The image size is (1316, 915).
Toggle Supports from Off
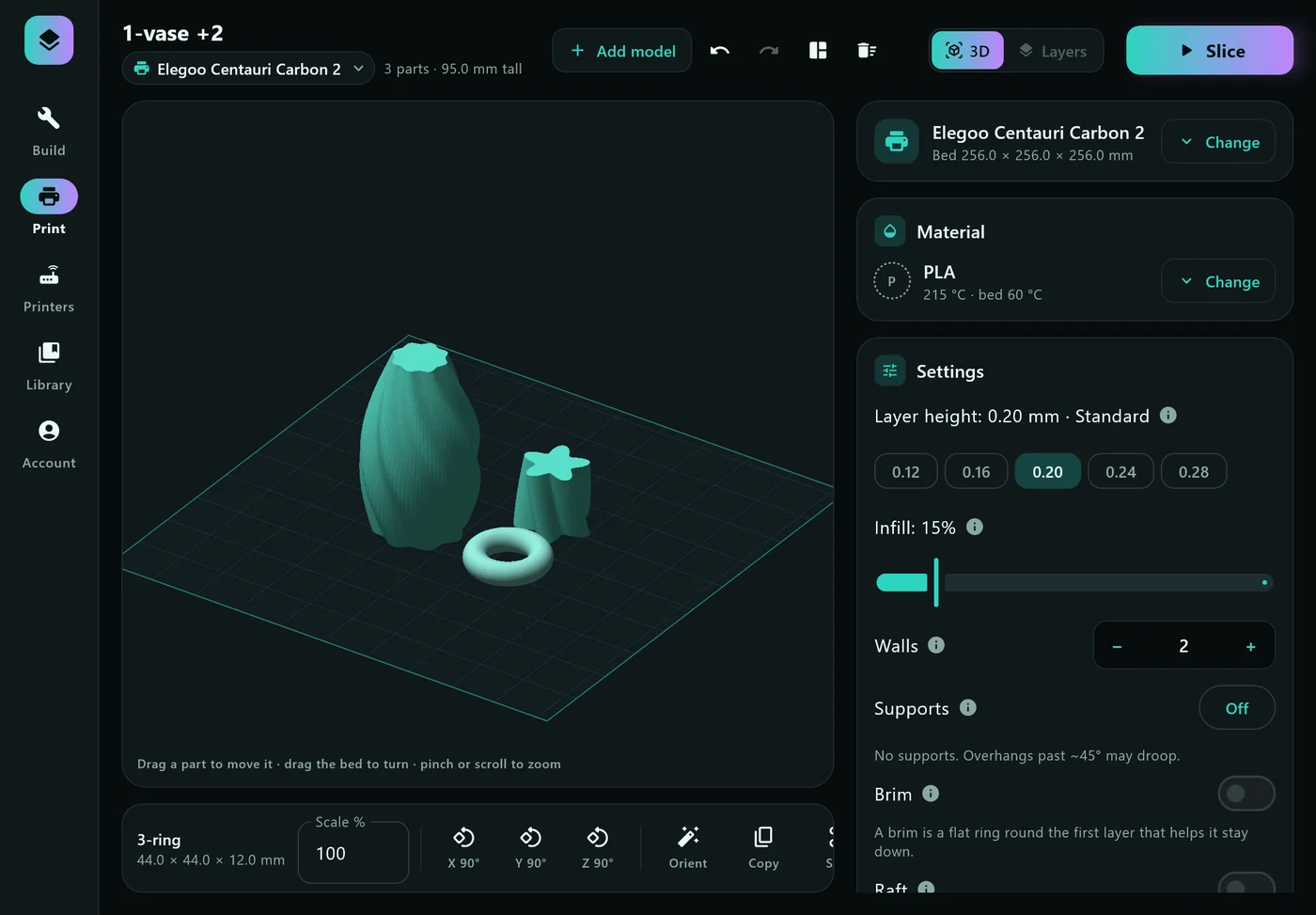1237,708
